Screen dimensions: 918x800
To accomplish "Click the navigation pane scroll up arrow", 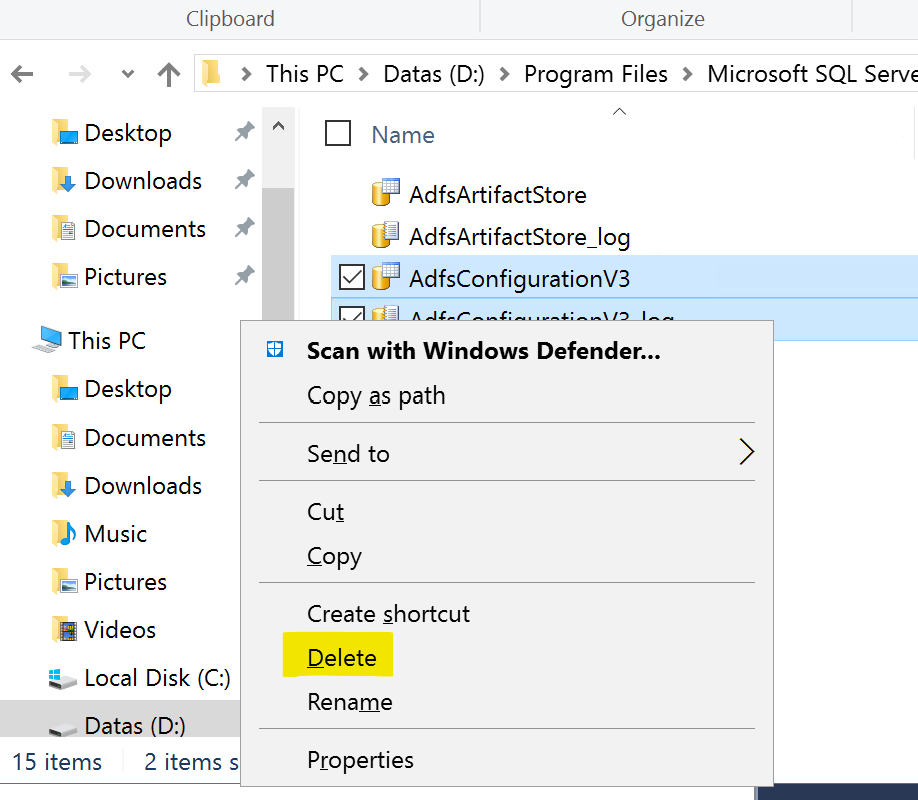I will pos(279,126).
